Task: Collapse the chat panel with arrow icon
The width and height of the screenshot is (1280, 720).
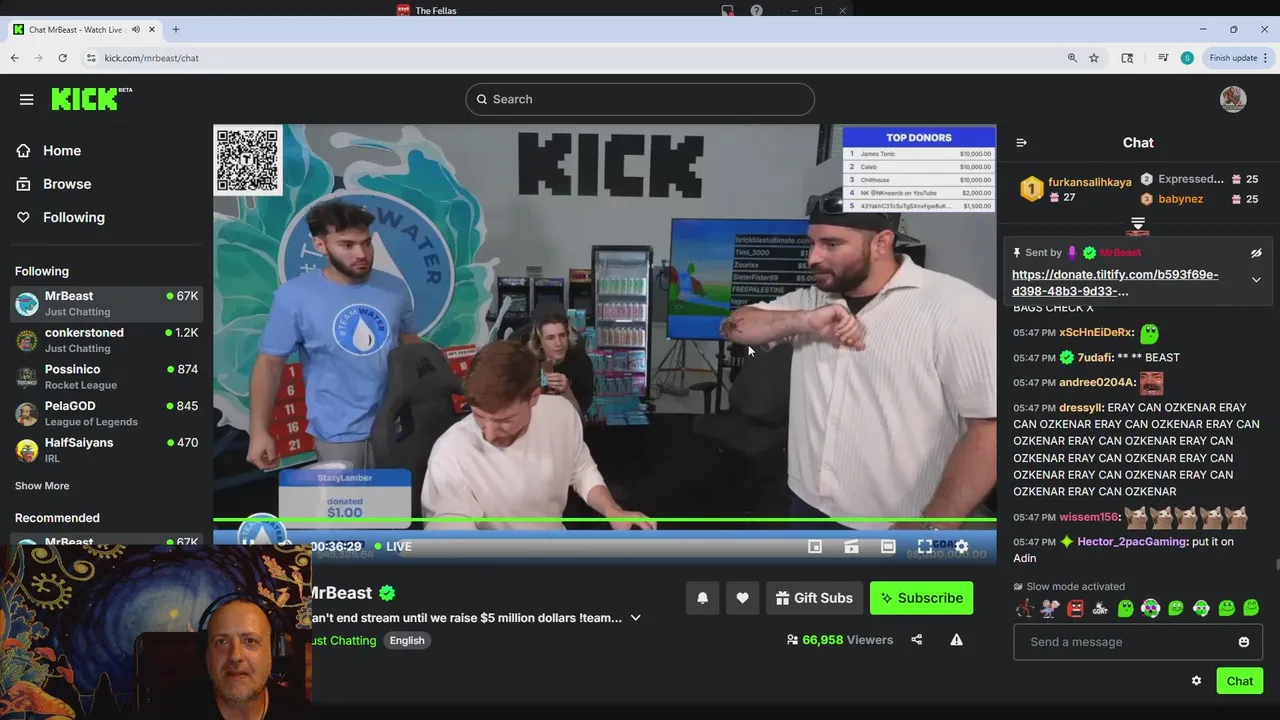Action: coord(1021,143)
